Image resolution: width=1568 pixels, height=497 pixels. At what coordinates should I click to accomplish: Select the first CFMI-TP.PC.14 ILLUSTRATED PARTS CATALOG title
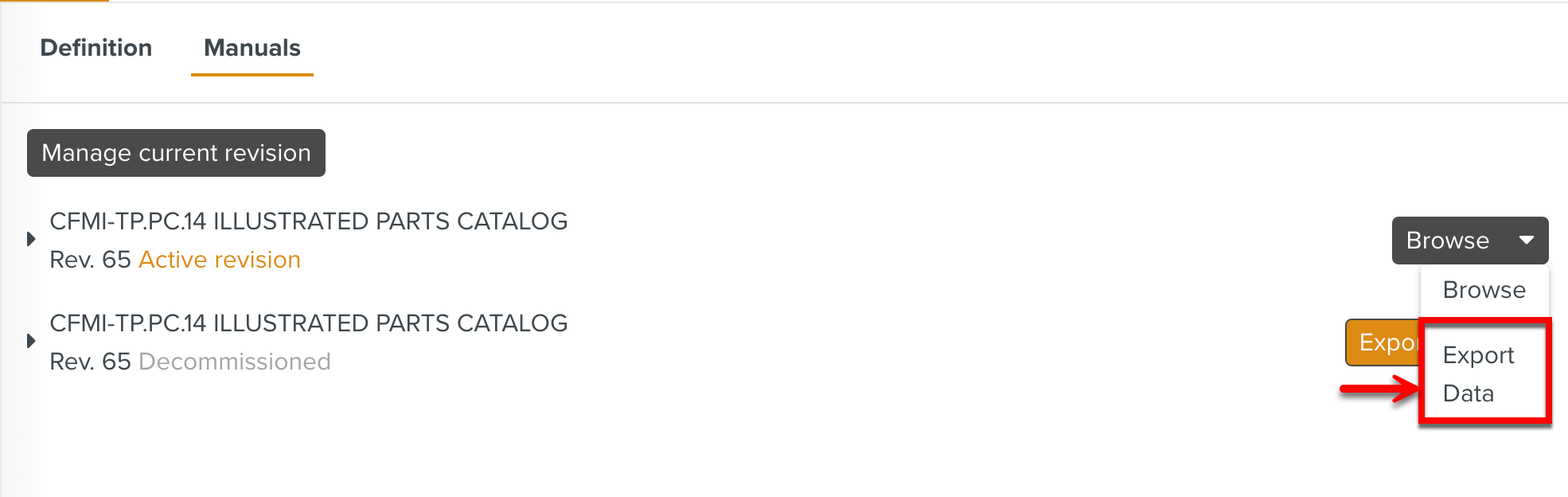click(309, 221)
